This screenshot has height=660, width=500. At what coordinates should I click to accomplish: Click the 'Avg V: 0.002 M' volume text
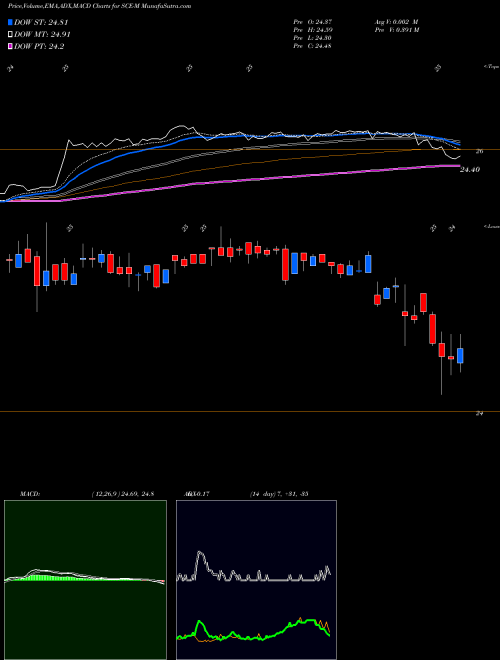coord(396,21)
